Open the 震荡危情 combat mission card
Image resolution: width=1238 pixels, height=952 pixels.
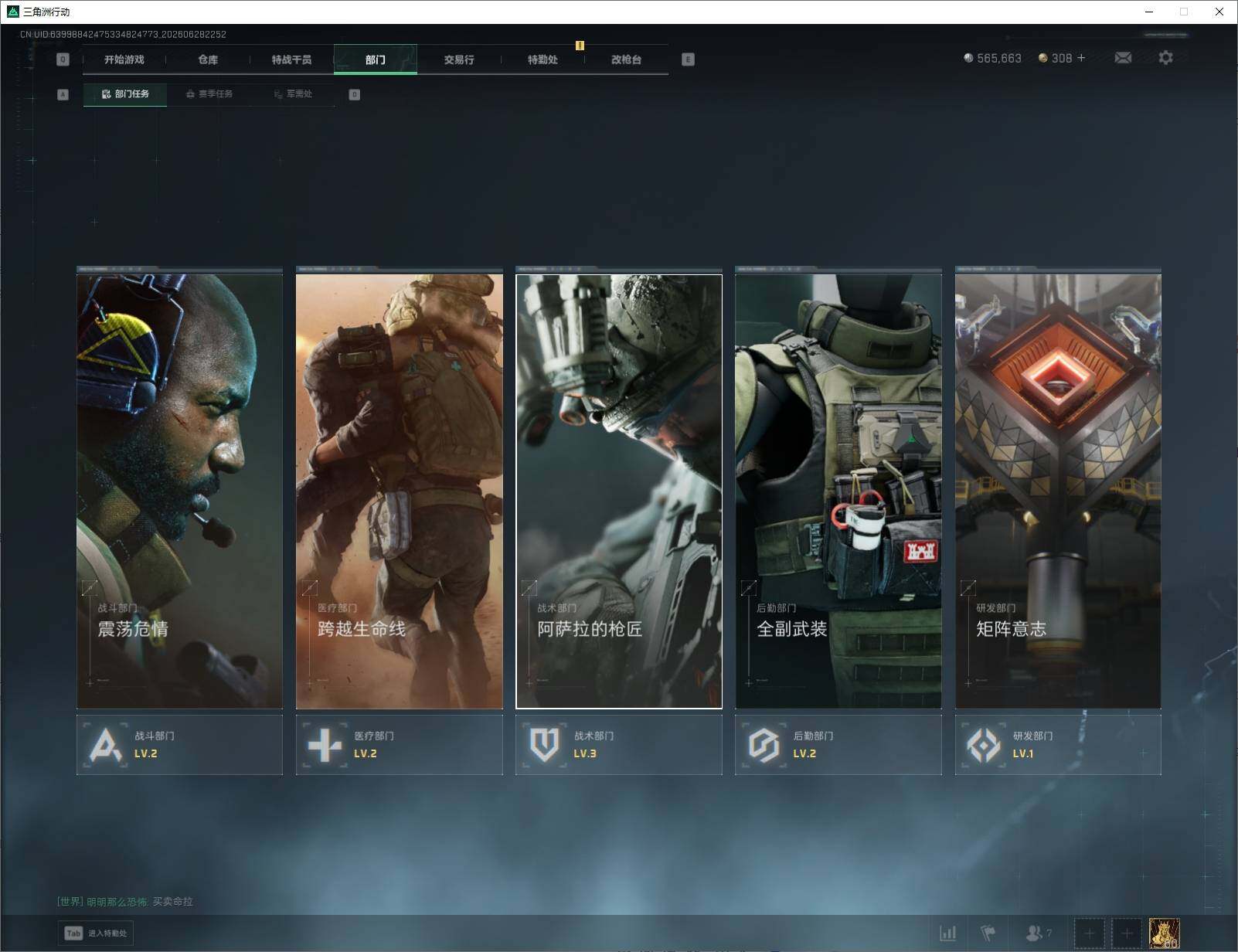179,491
